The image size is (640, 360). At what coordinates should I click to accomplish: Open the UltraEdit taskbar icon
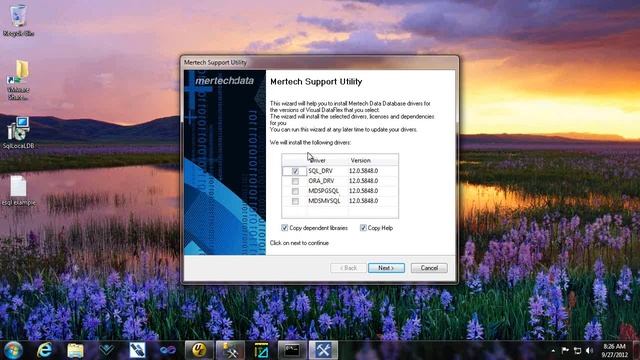click(x=199, y=350)
